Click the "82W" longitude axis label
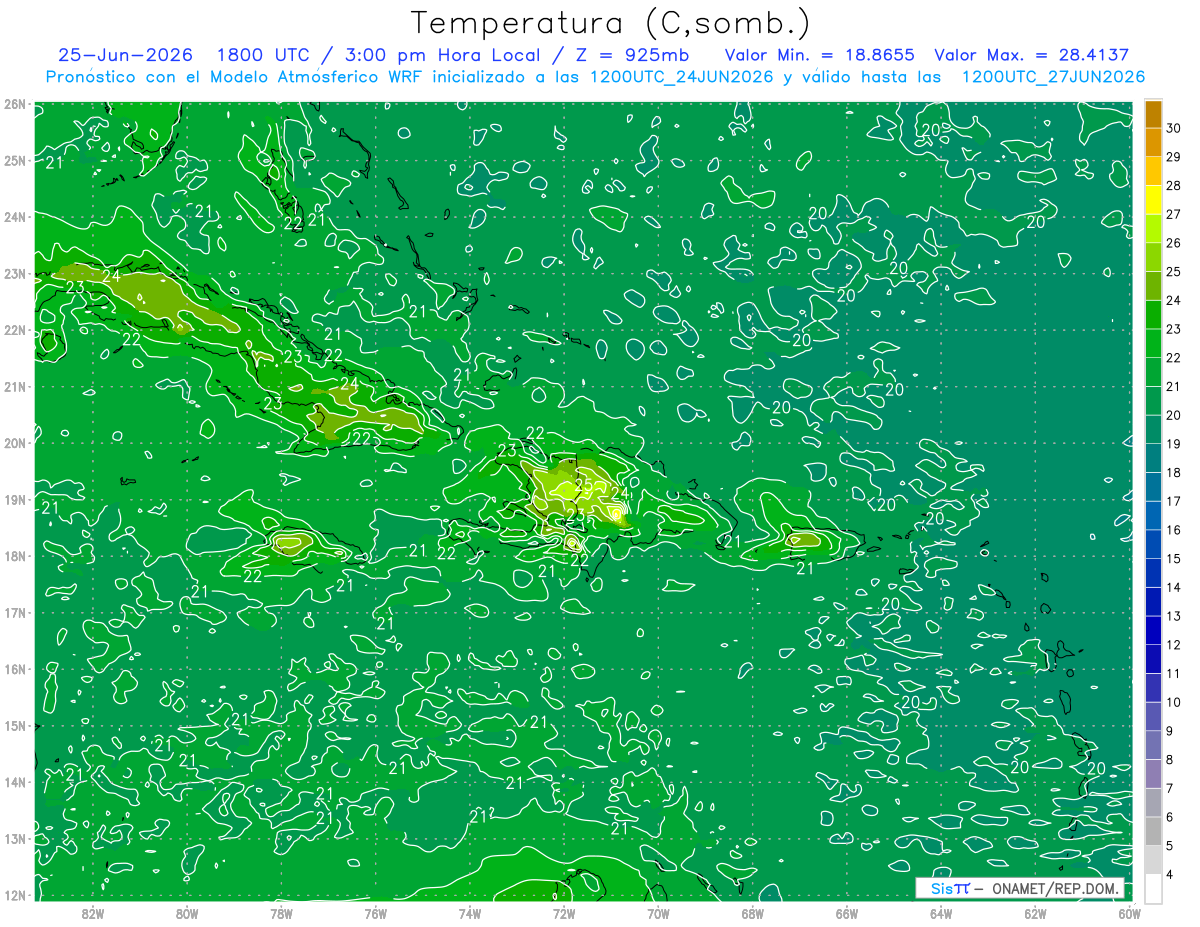Image resolution: width=1200 pixels, height=927 pixels. (x=92, y=914)
